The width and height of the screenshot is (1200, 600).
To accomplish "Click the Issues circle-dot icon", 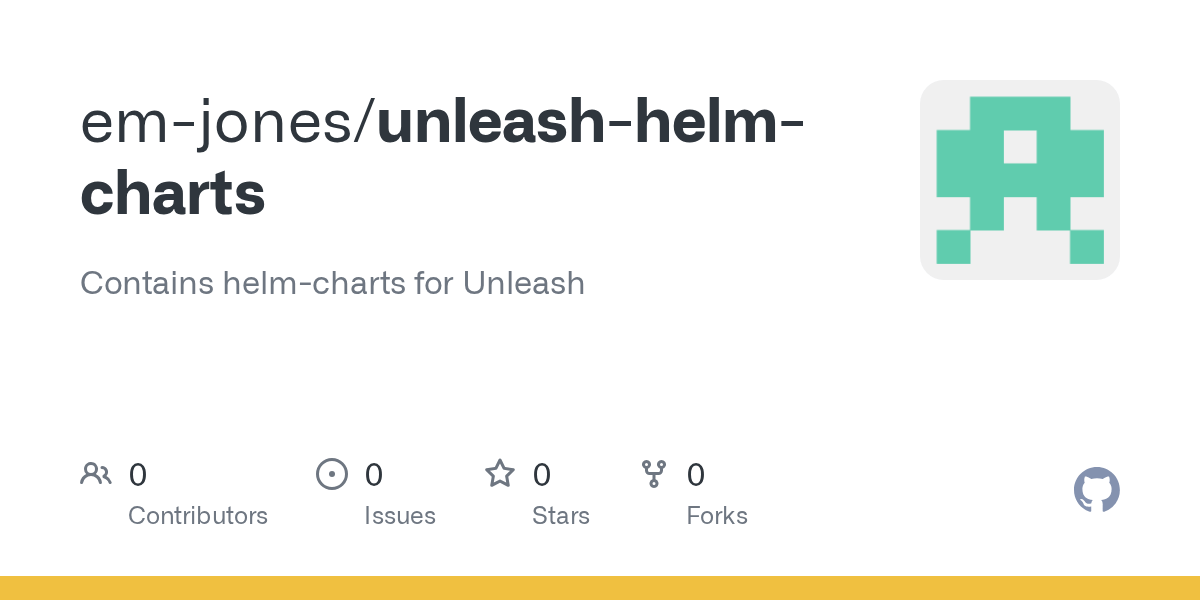I will 332,473.
